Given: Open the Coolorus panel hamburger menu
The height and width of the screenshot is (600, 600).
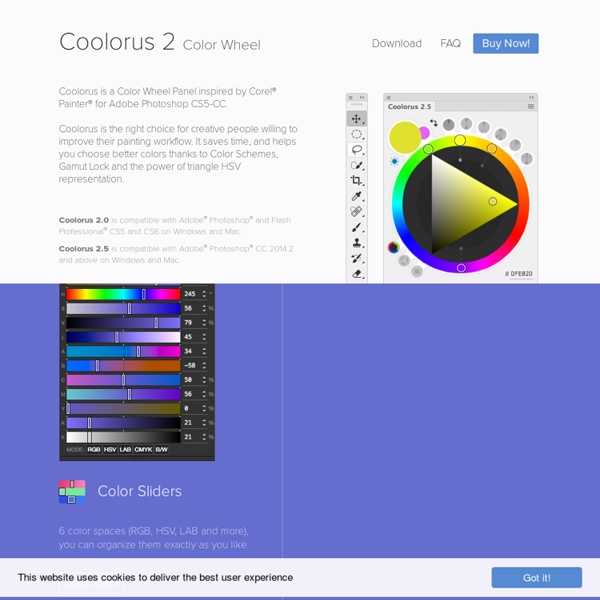Looking at the screenshot, I should tap(531, 106).
